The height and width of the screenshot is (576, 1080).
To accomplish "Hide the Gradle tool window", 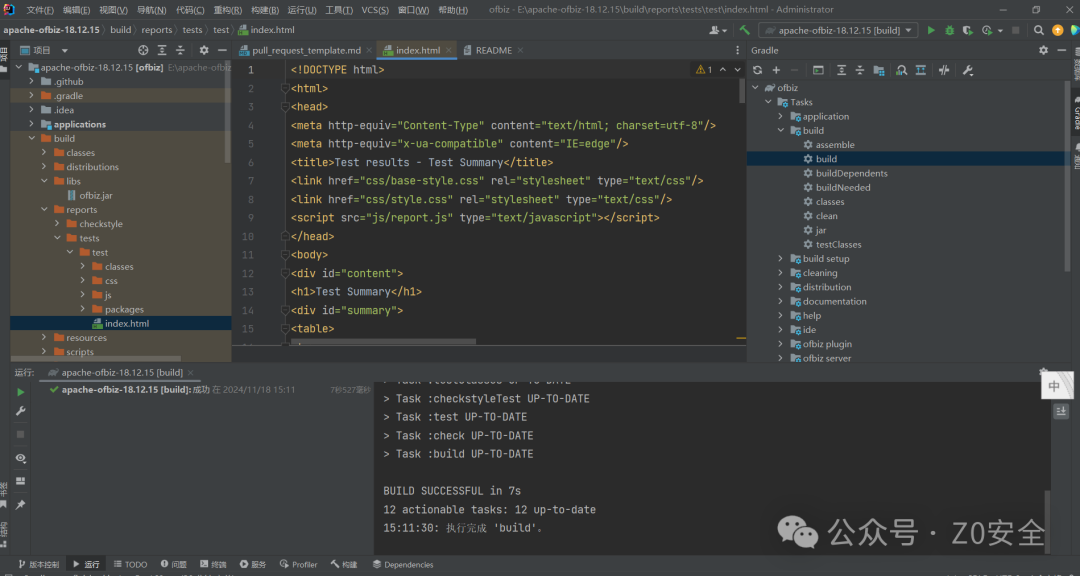I will point(1061,50).
